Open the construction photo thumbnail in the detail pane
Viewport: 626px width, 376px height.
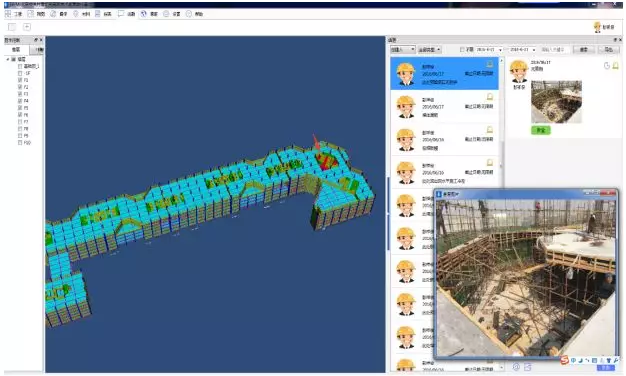coord(556,102)
